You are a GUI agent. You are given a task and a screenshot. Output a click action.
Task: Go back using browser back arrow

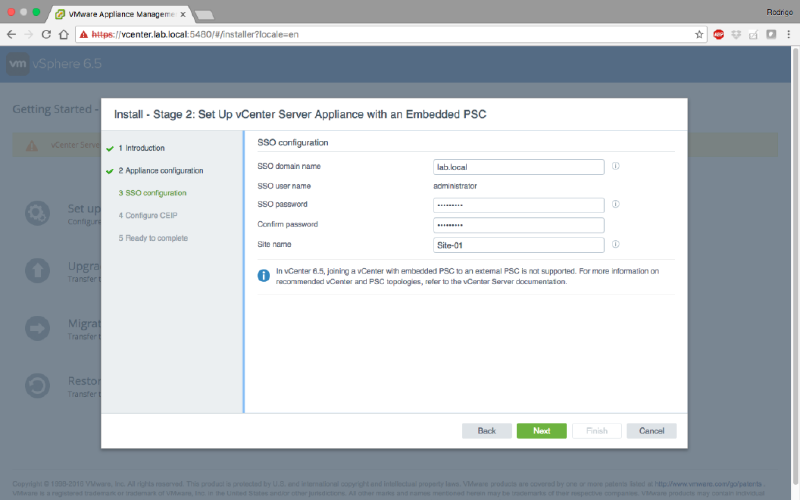coord(11,34)
